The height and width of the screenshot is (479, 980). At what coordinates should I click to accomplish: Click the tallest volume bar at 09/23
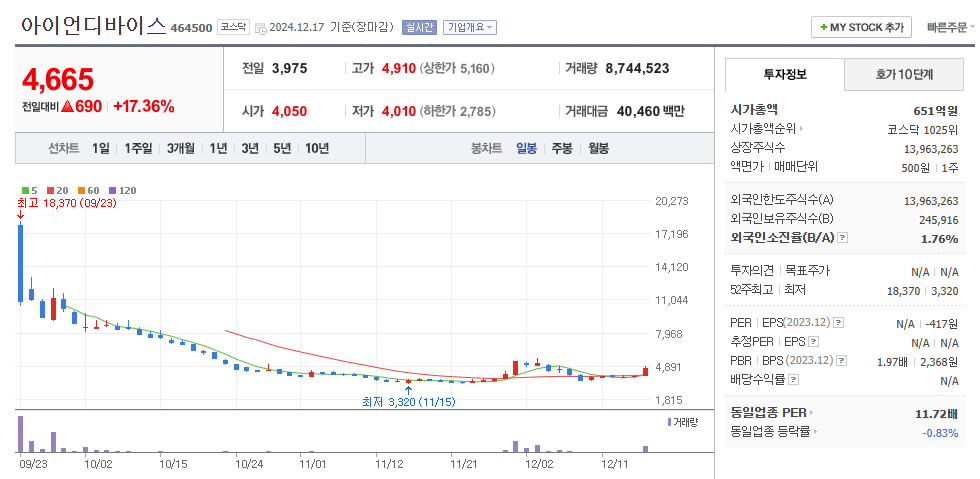[x=21, y=434]
